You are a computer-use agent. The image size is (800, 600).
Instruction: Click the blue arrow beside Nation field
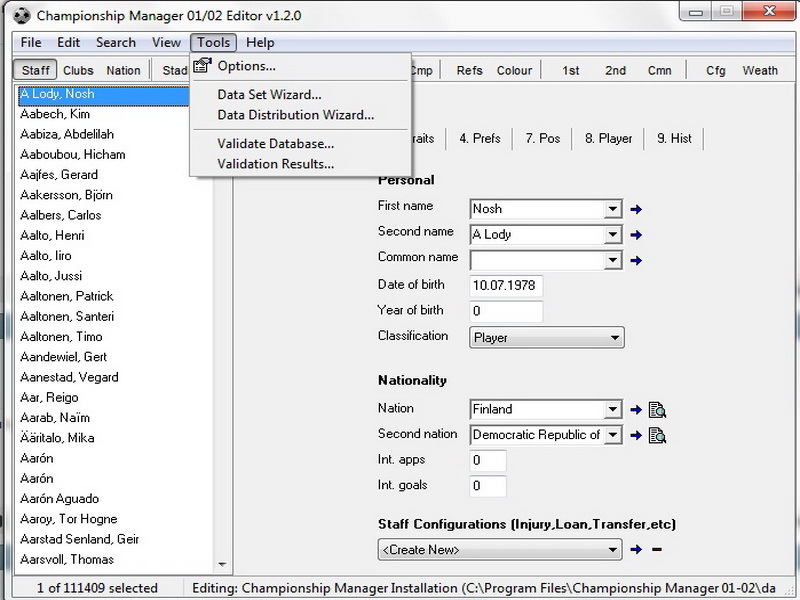coord(636,410)
